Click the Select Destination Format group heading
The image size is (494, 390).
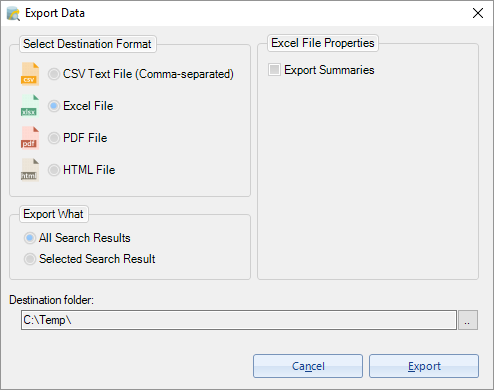click(87, 44)
